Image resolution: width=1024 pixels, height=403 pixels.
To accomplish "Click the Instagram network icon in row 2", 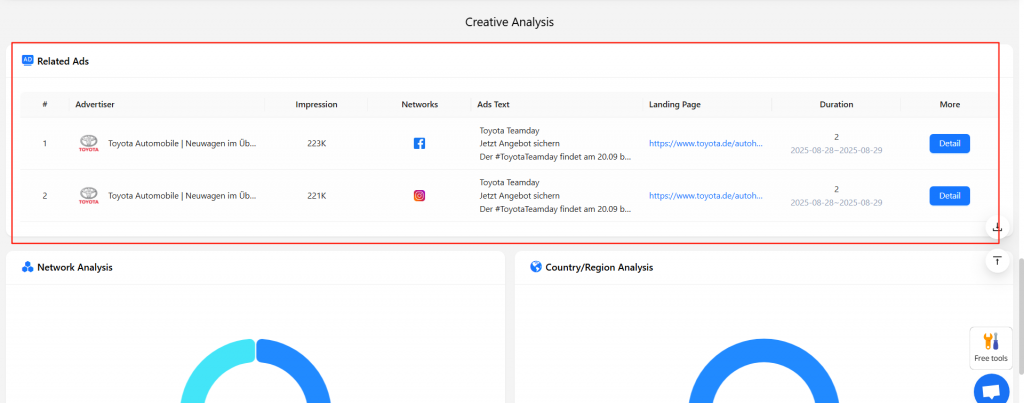I will tap(419, 196).
